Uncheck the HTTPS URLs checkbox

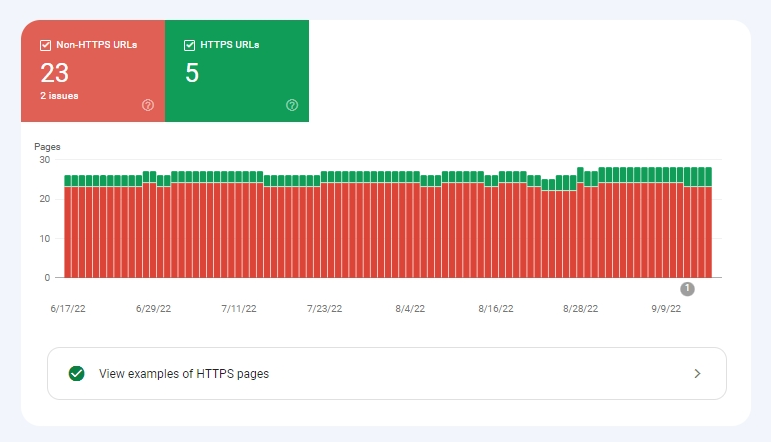pyautogui.click(x=189, y=45)
